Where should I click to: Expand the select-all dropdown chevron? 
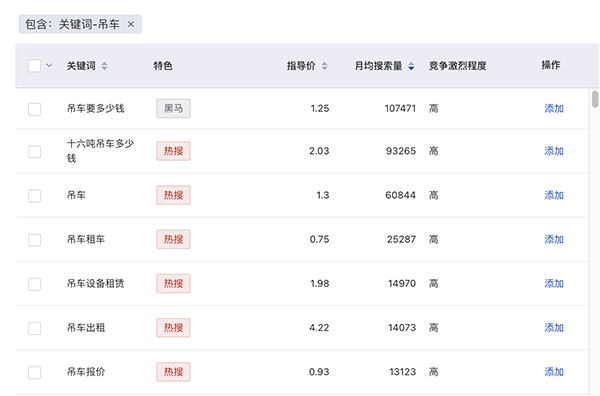pos(49,65)
